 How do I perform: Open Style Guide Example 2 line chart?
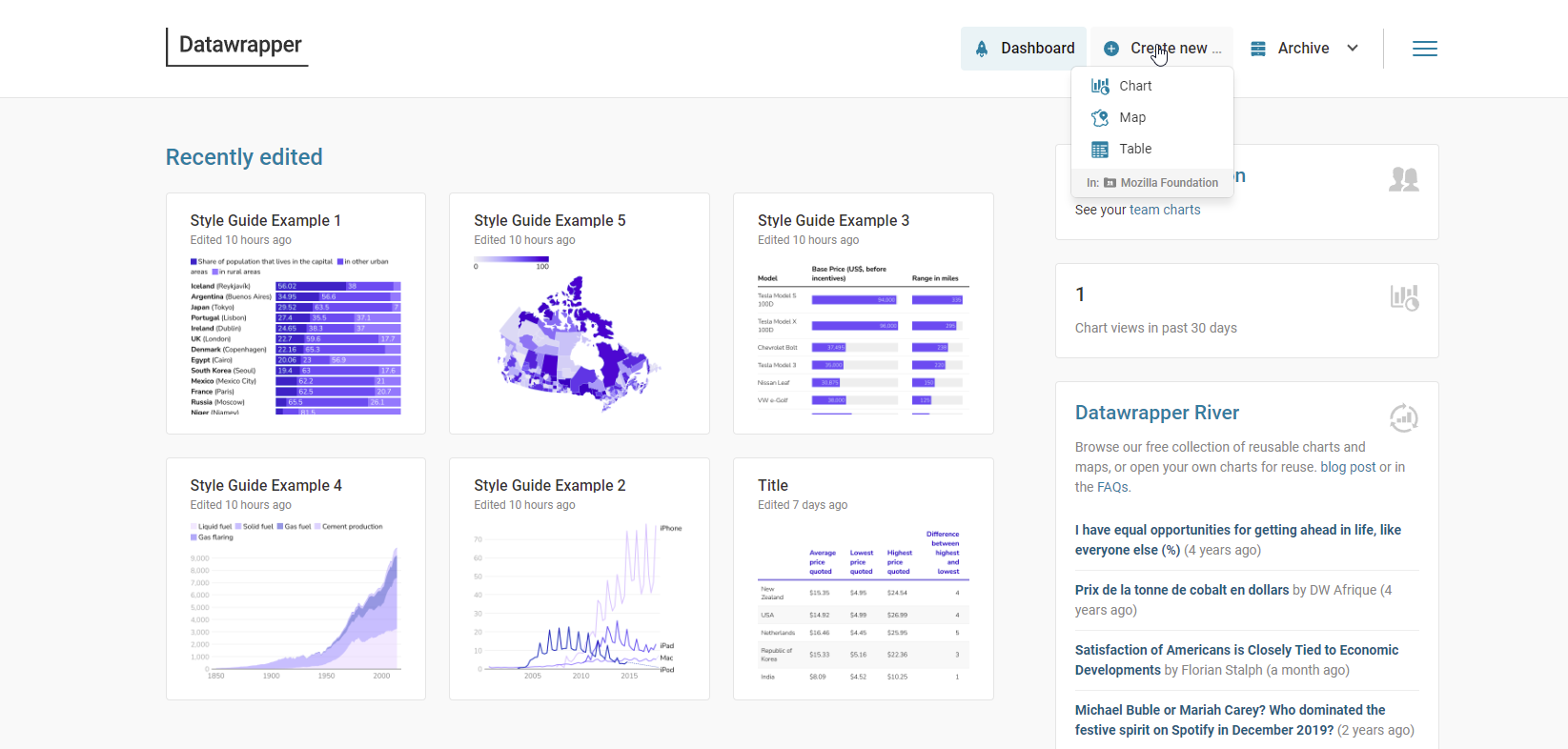coord(579,598)
